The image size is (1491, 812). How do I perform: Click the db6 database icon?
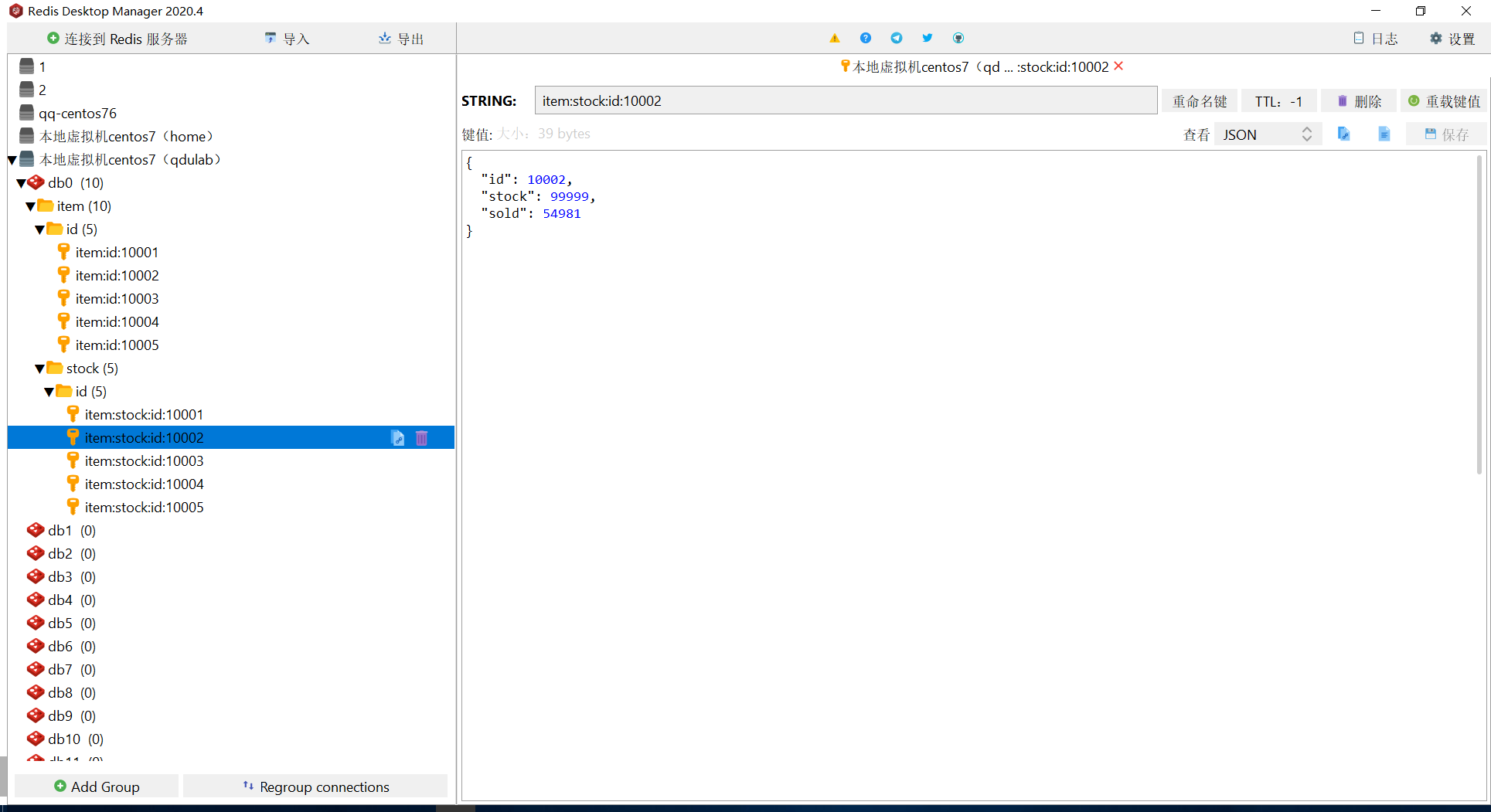click(36, 646)
